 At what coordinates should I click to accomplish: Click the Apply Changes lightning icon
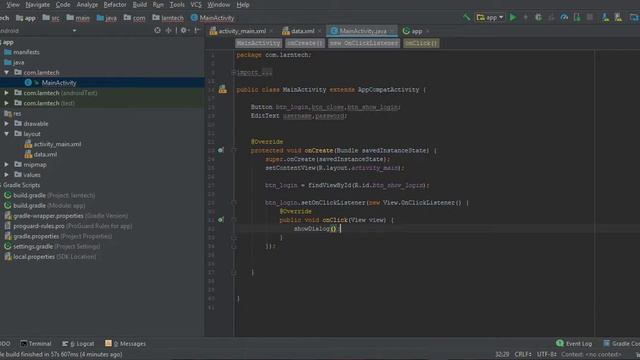pyautogui.click(x=526, y=17)
